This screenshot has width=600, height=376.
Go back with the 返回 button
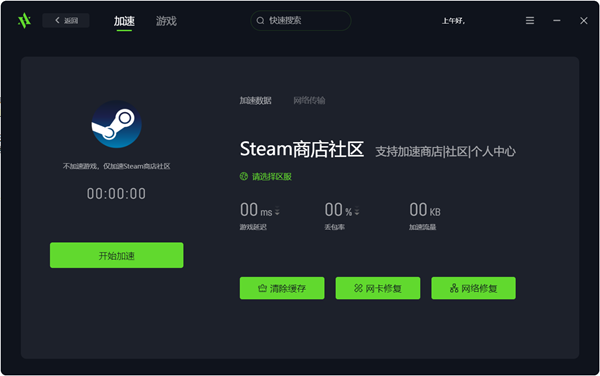pyautogui.click(x=66, y=21)
